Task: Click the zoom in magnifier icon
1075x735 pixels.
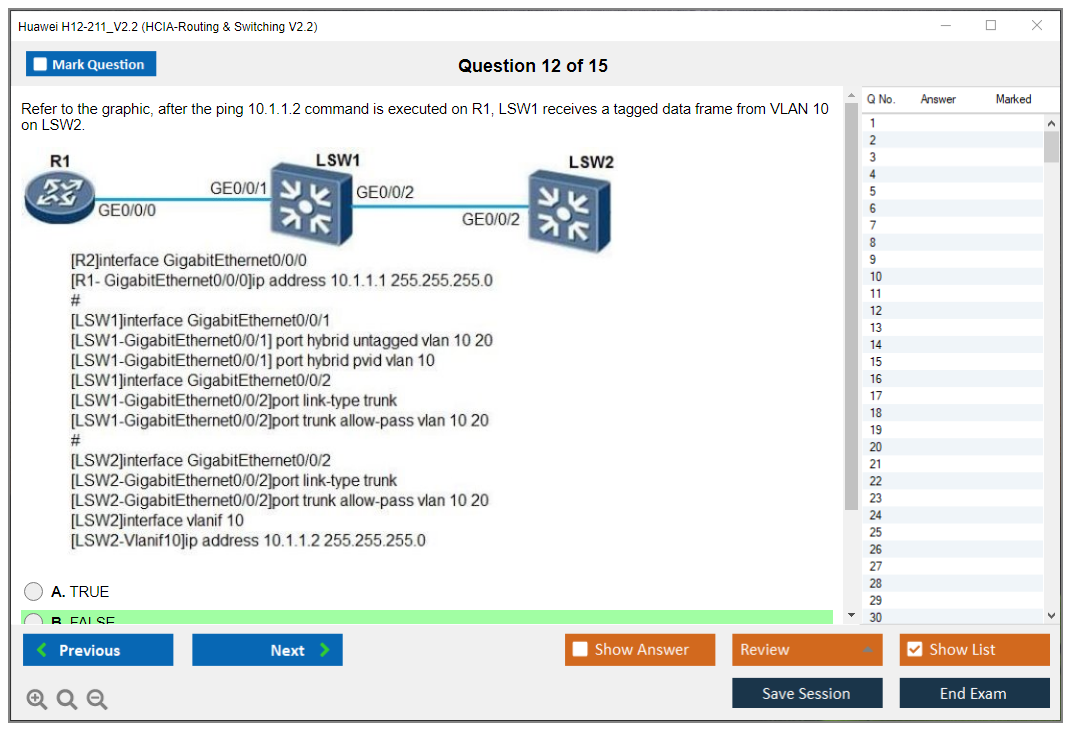Action: (37, 700)
